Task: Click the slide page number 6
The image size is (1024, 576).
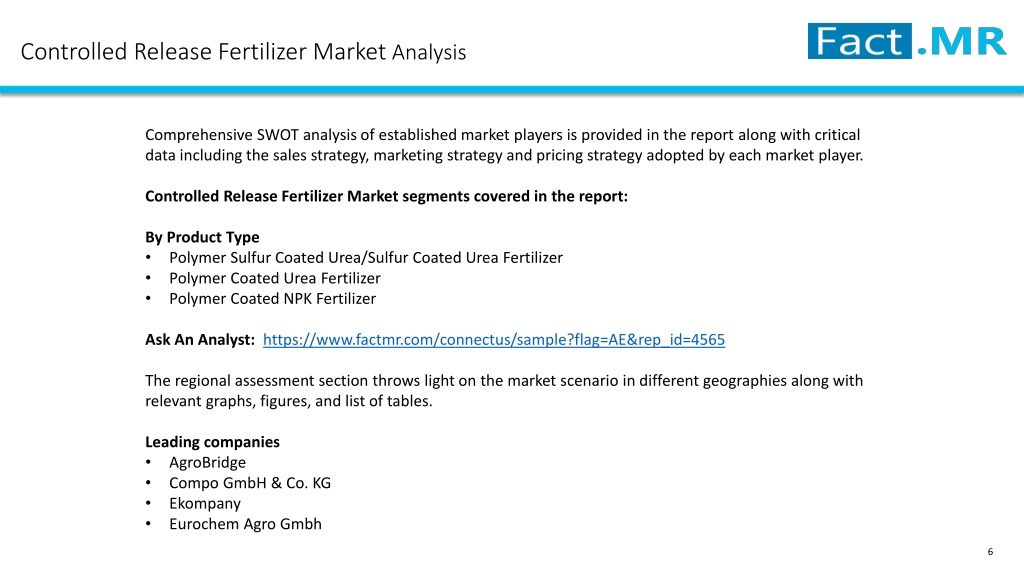Action: pyautogui.click(x=990, y=552)
